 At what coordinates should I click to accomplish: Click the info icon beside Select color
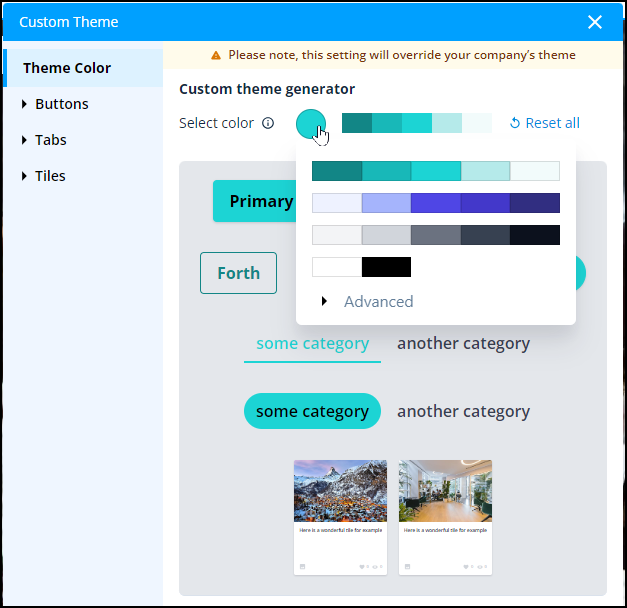click(x=268, y=124)
